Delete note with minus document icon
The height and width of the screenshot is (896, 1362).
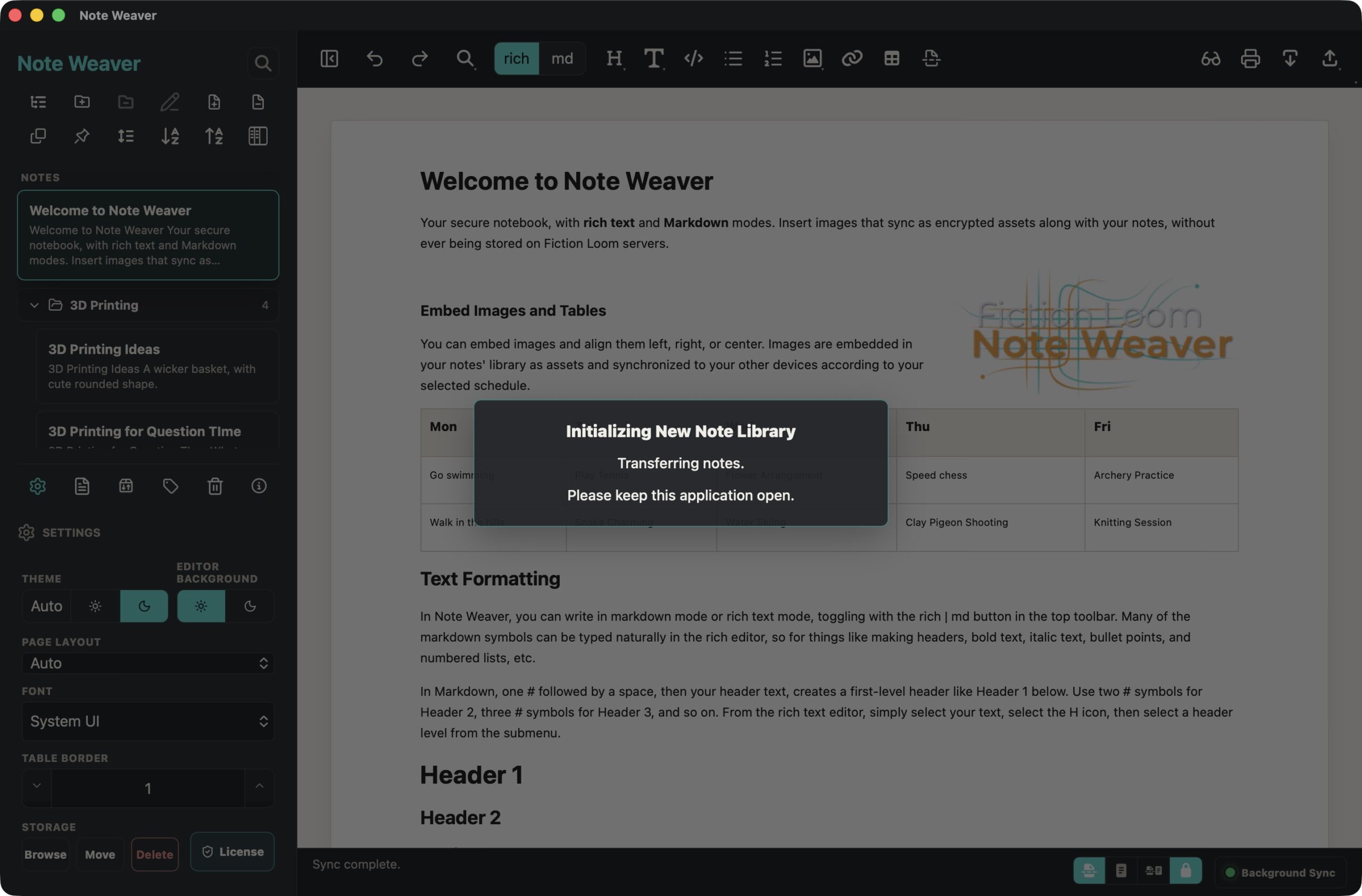pos(258,102)
